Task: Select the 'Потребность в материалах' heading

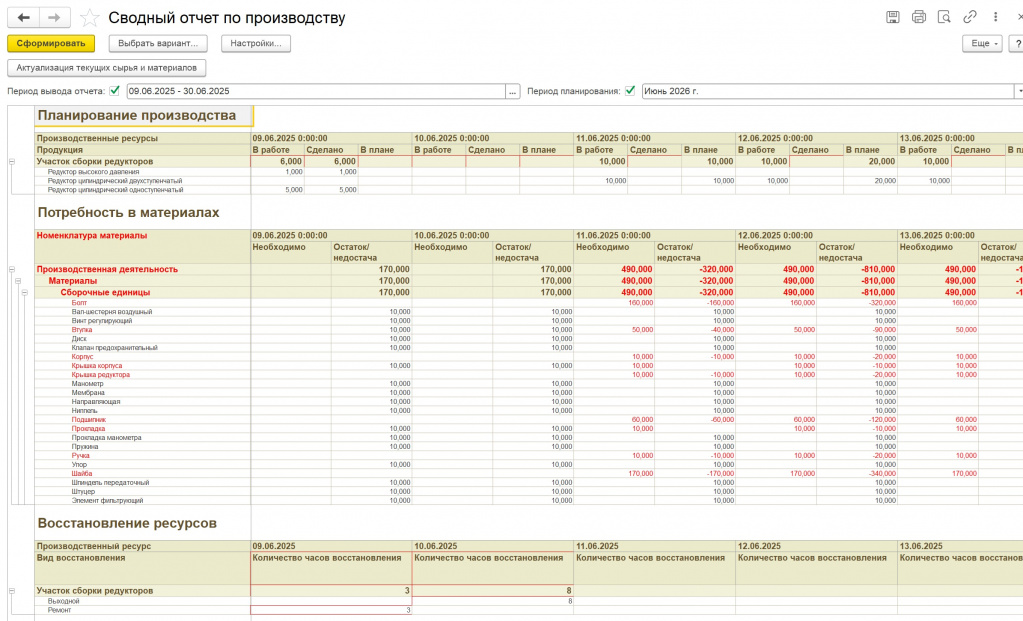Action: coord(129,213)
